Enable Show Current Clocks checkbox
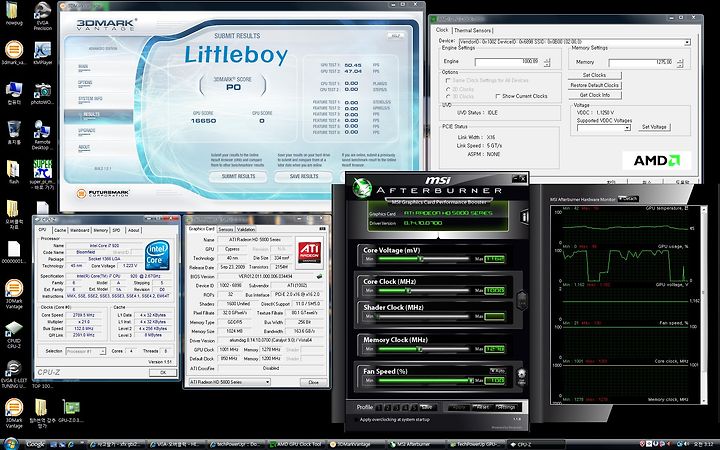The height and width of the screenshot is (450, 720). (x=498, y=96)
